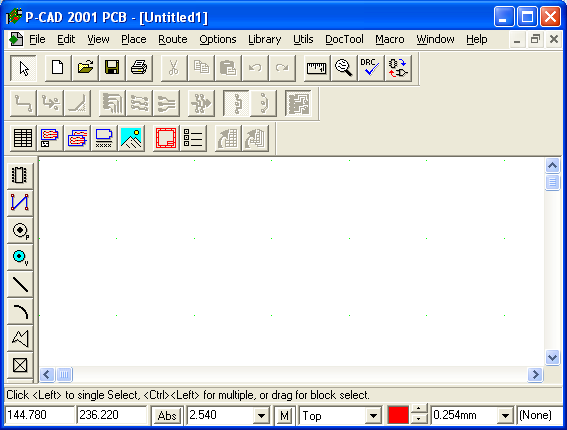Select the Place Component tool
The width and height of the screenshot is (567, 430).
pos(20,176)
